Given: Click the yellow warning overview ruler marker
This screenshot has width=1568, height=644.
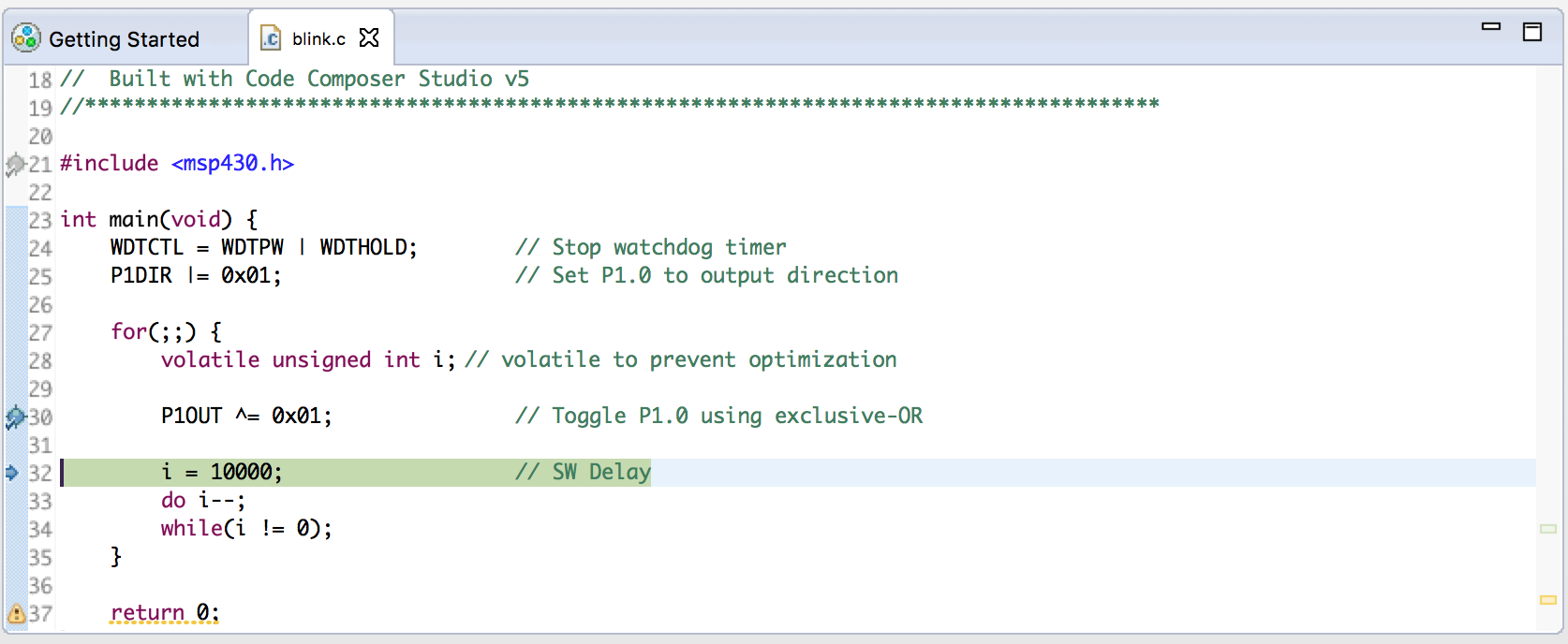Looking at the screenshot, I should click(1548, 599).
